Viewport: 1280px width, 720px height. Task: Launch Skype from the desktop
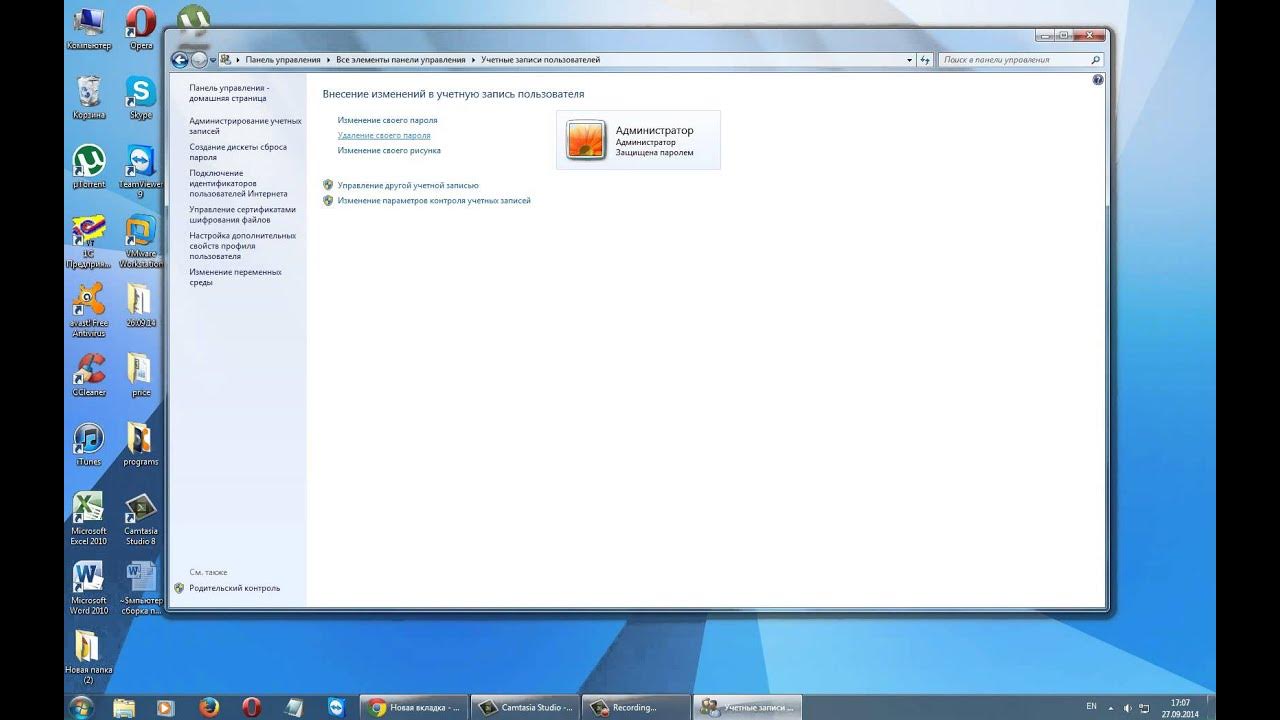pyautogui.click(x=141, y=97)
